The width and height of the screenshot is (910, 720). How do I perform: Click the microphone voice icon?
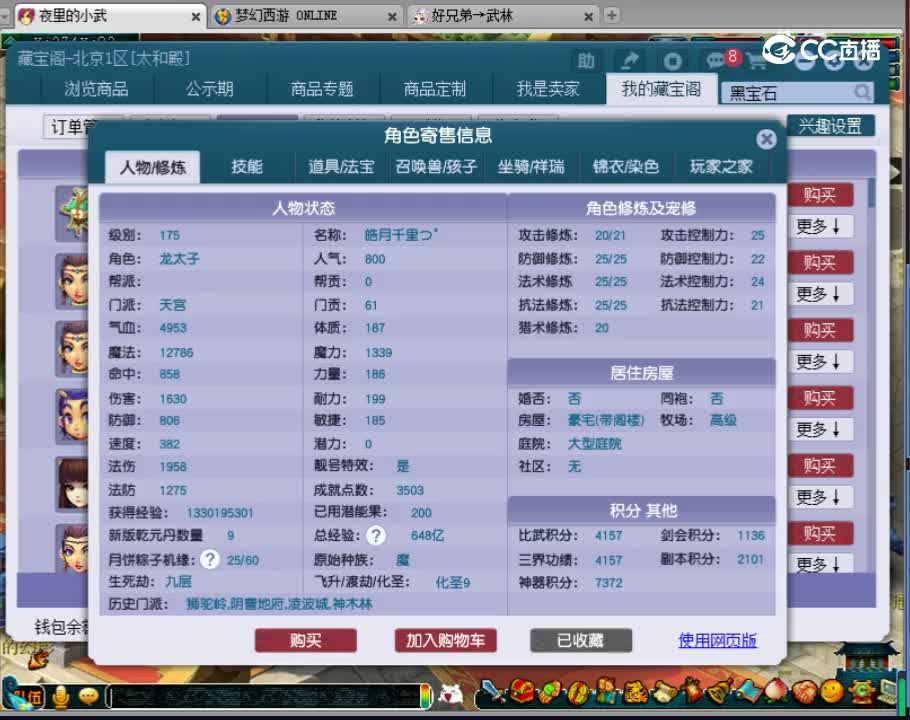(x=60, y=697)
